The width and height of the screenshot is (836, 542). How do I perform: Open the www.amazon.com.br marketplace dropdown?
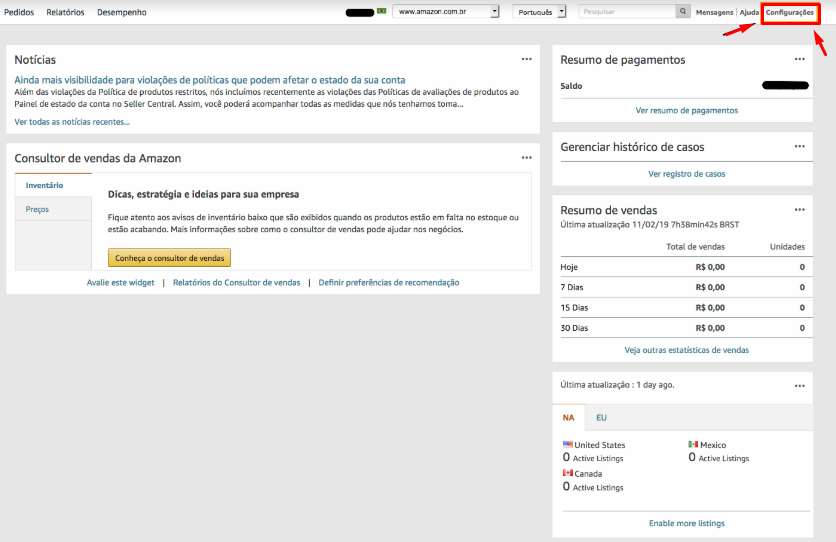pyautogui.click(x=446, y=11)
